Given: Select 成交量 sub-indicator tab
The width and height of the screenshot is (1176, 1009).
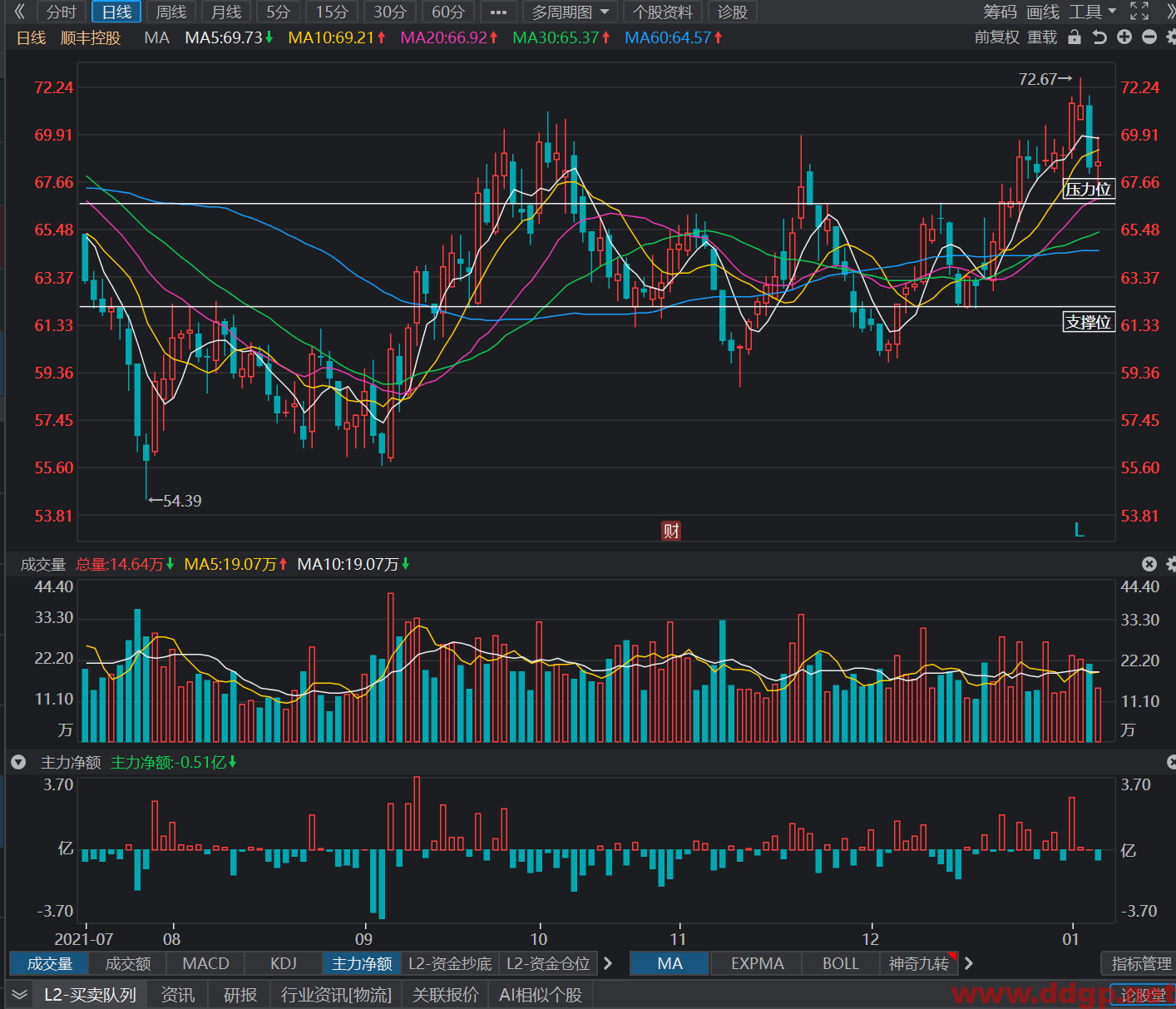Looking at the screenshot, I should (x=50, y=963).
